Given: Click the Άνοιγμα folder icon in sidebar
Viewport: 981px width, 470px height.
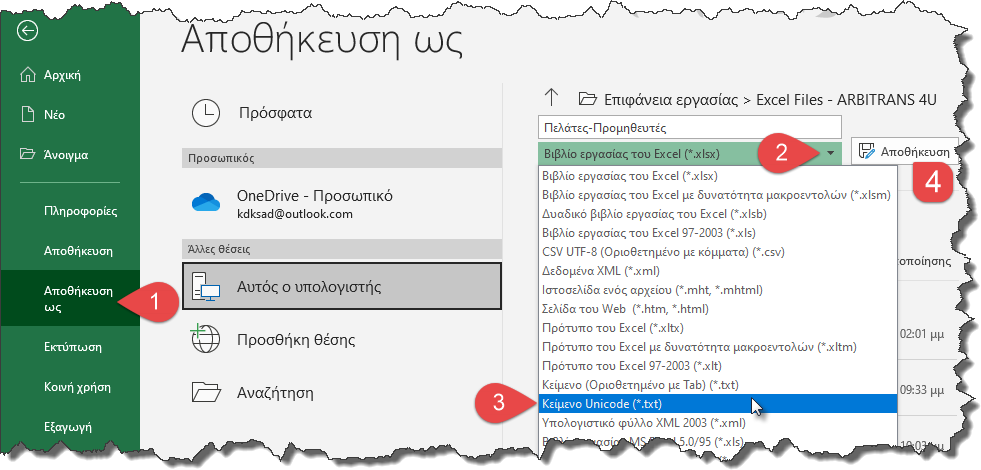Looking at the screenshot, I should 28,153.
